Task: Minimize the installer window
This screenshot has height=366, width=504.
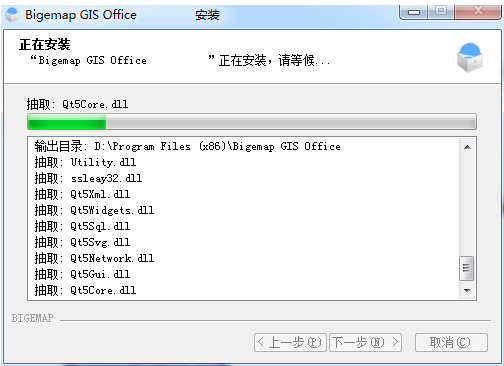Action: [x=414, y=12]
